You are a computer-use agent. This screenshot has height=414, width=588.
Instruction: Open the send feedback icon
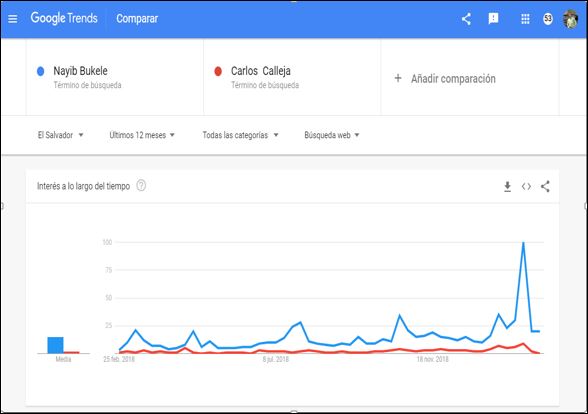pos(493,18)
